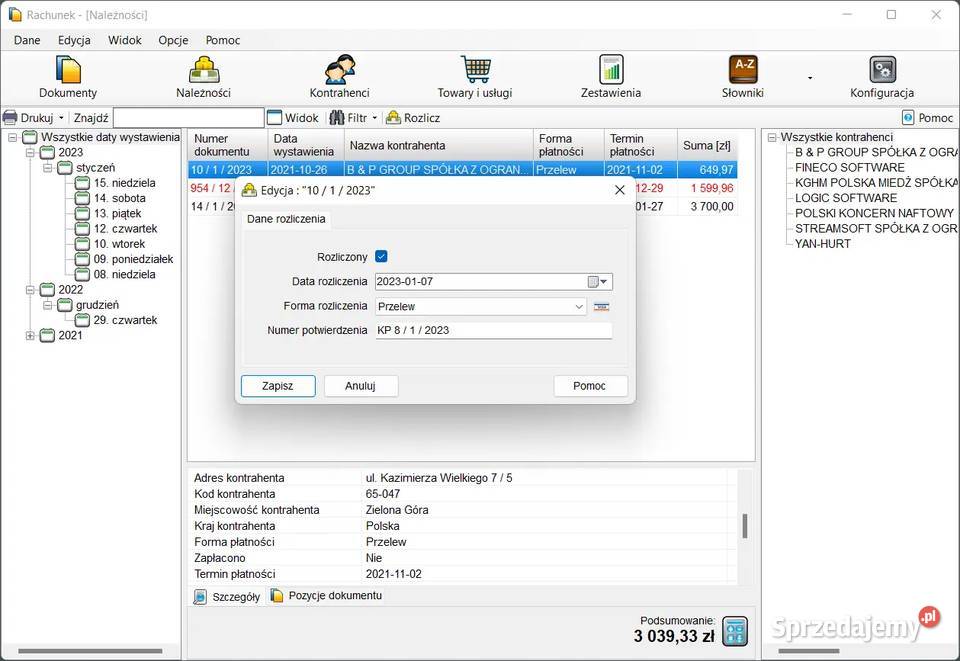Click the Zapisz button
The image size is (960, 661).
point(278,386)
